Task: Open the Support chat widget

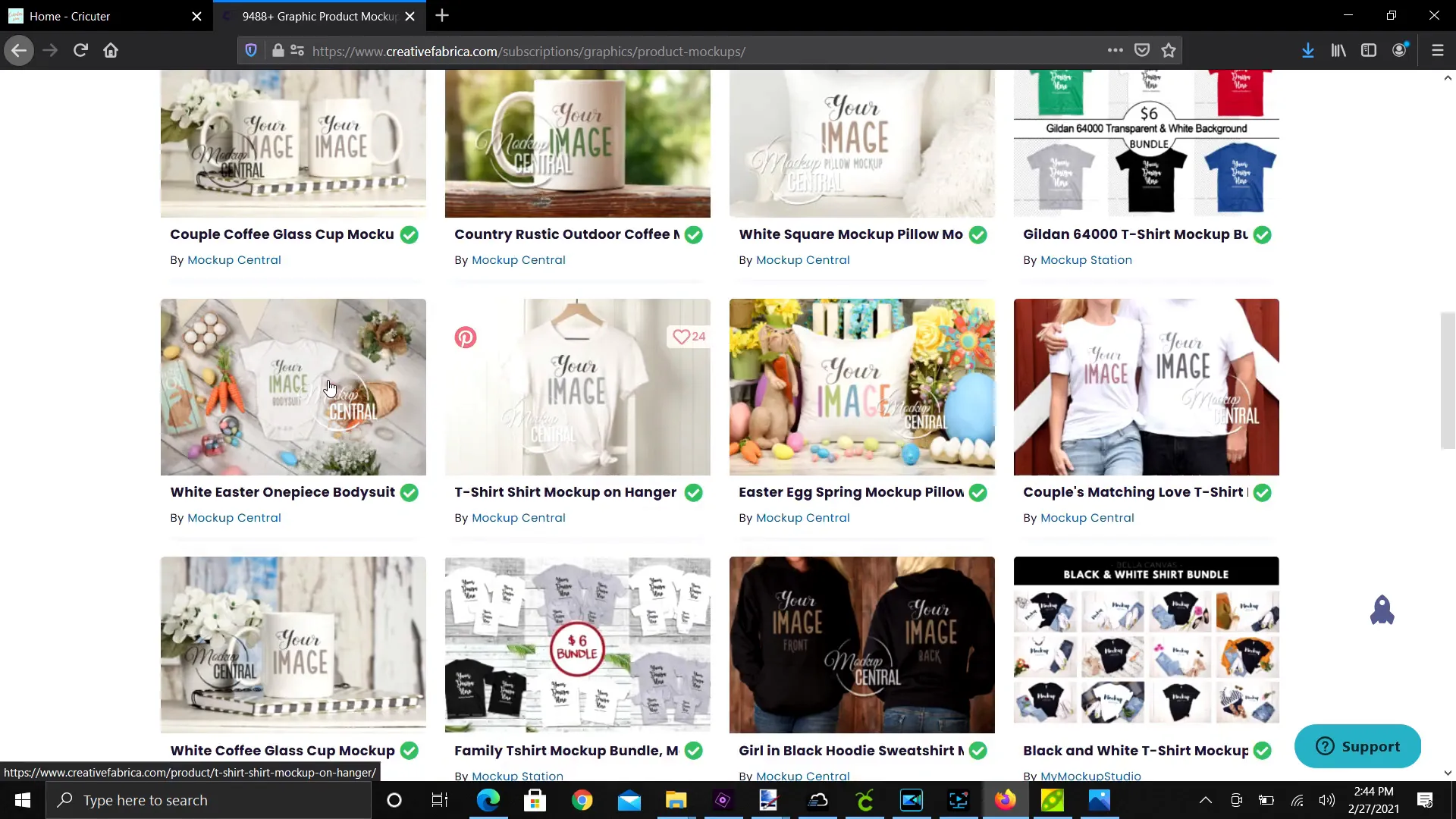Action: tap(1357, 746)
